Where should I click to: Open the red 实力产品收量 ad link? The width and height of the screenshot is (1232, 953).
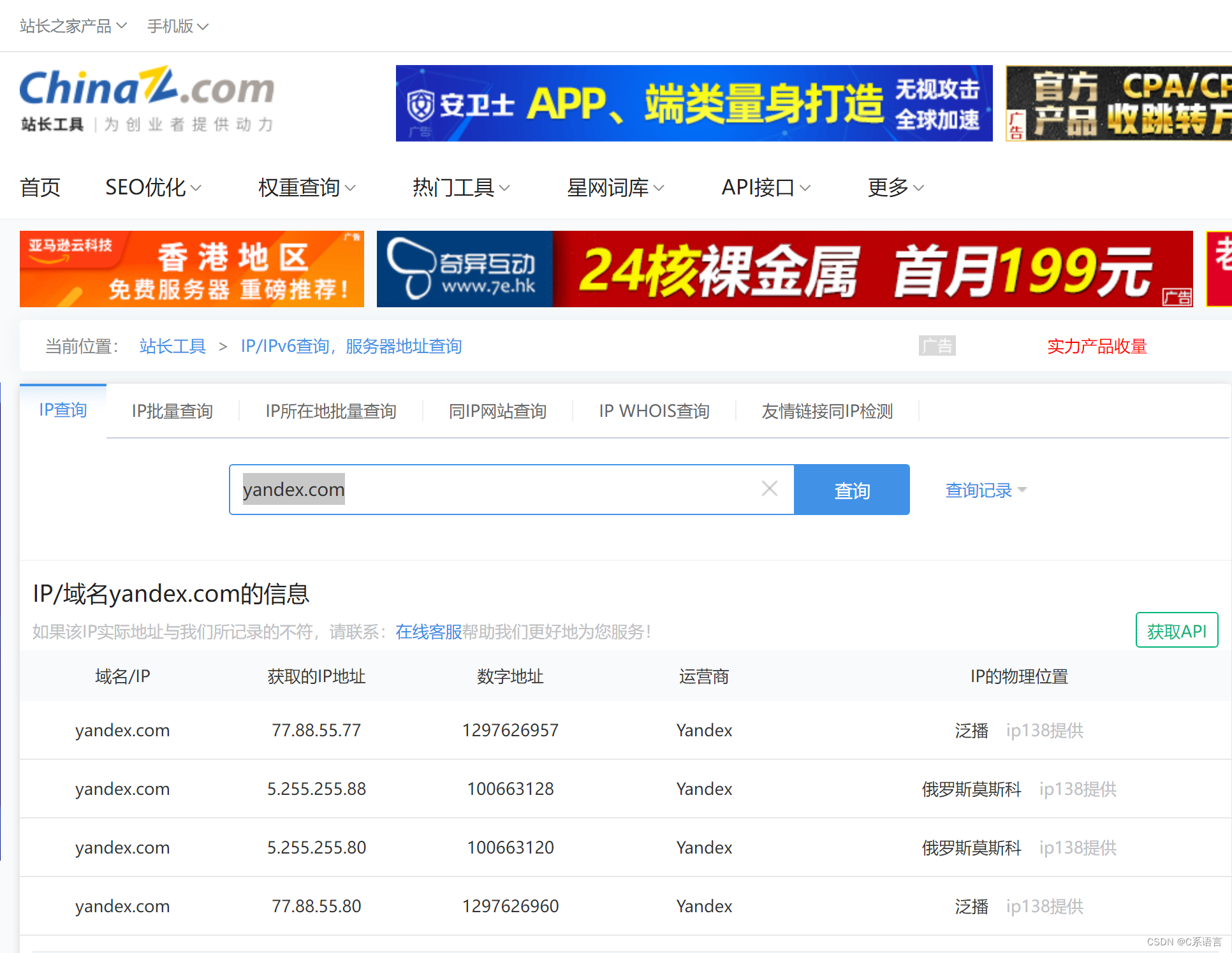1097,346
